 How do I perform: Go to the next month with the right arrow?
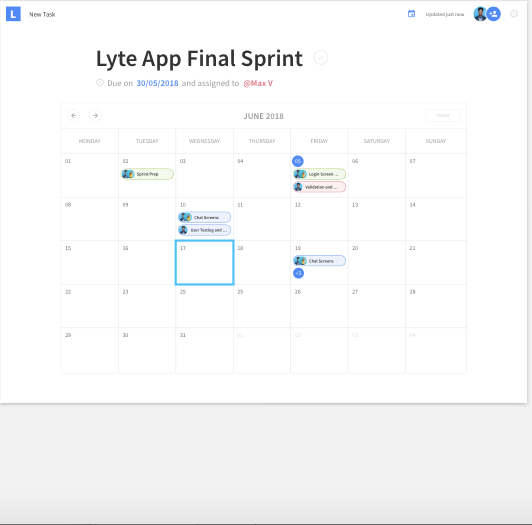95,115
